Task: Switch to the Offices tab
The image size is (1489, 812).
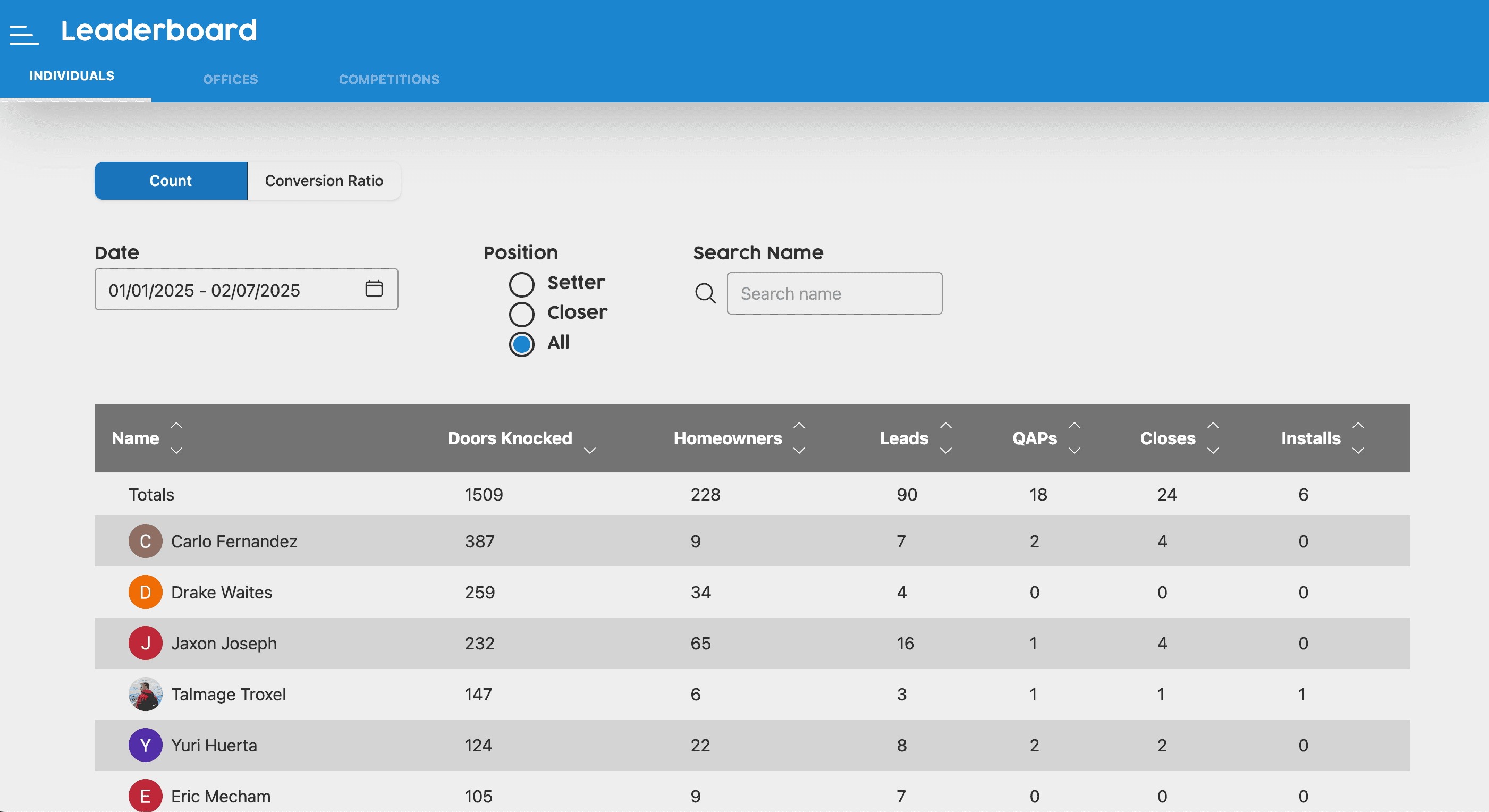Action: point(230,79)
